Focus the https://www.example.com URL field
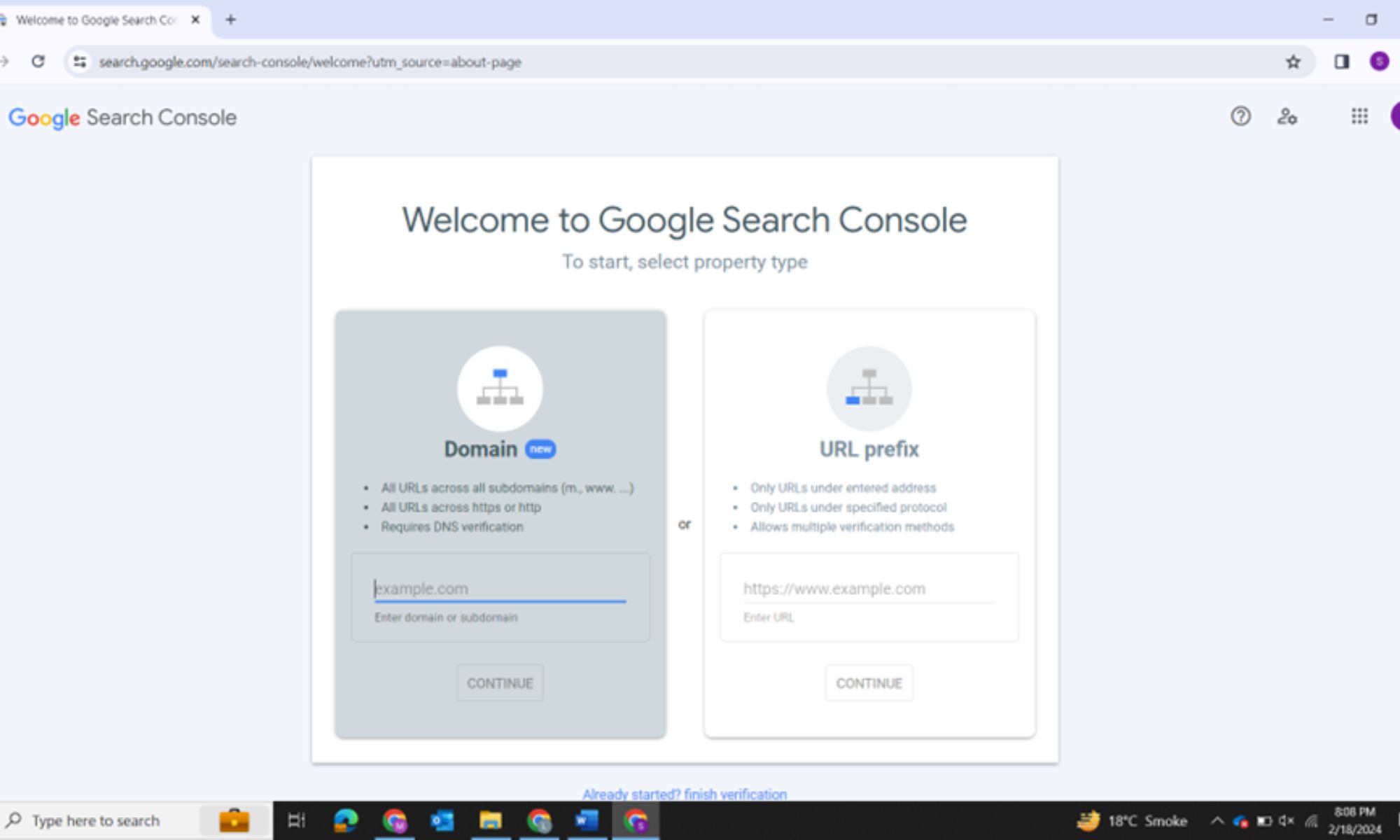Viewport: 1400px width, 840px height. (x=869, y=589)
